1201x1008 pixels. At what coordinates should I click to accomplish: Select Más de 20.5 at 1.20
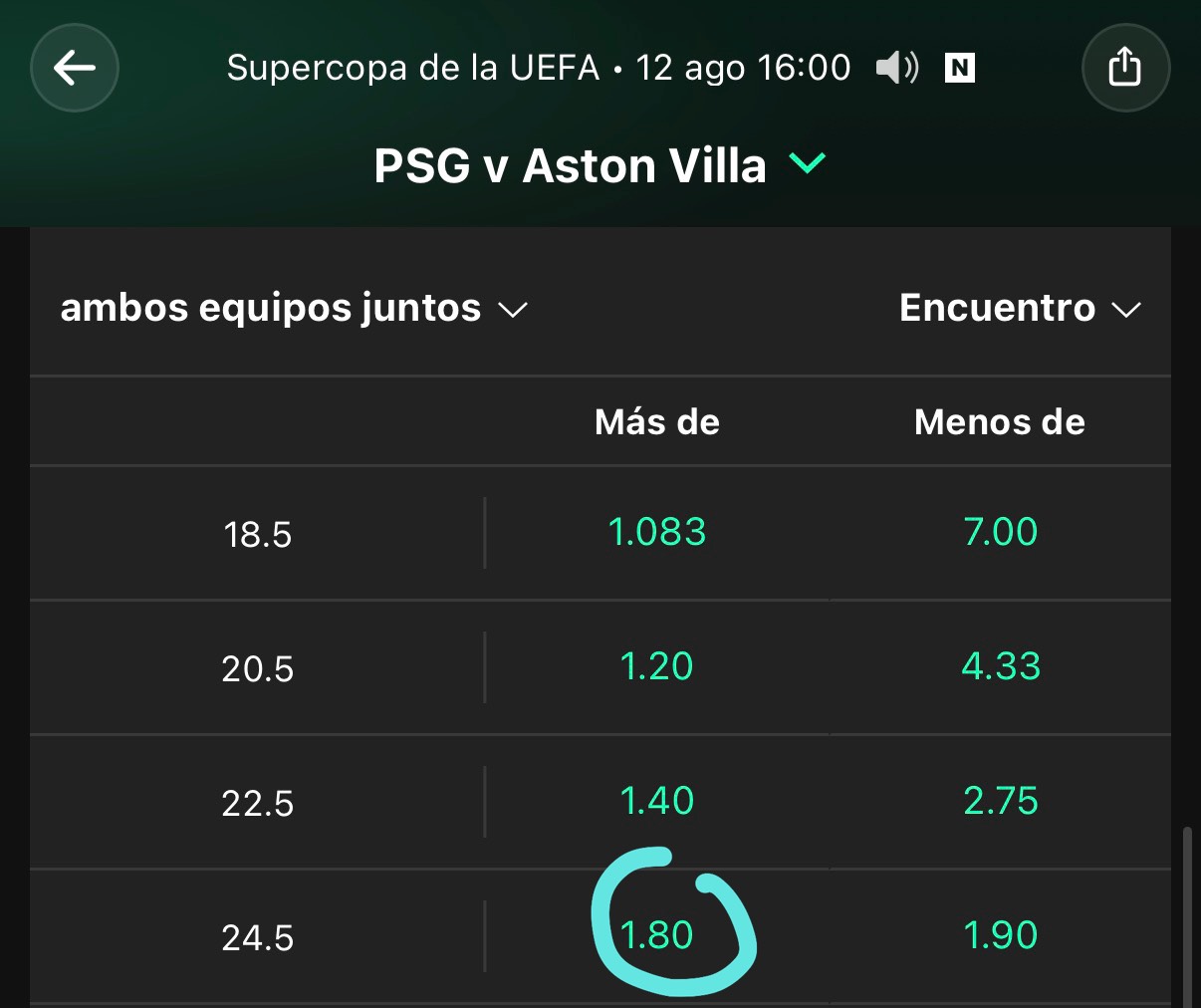(x=657, y=666)
